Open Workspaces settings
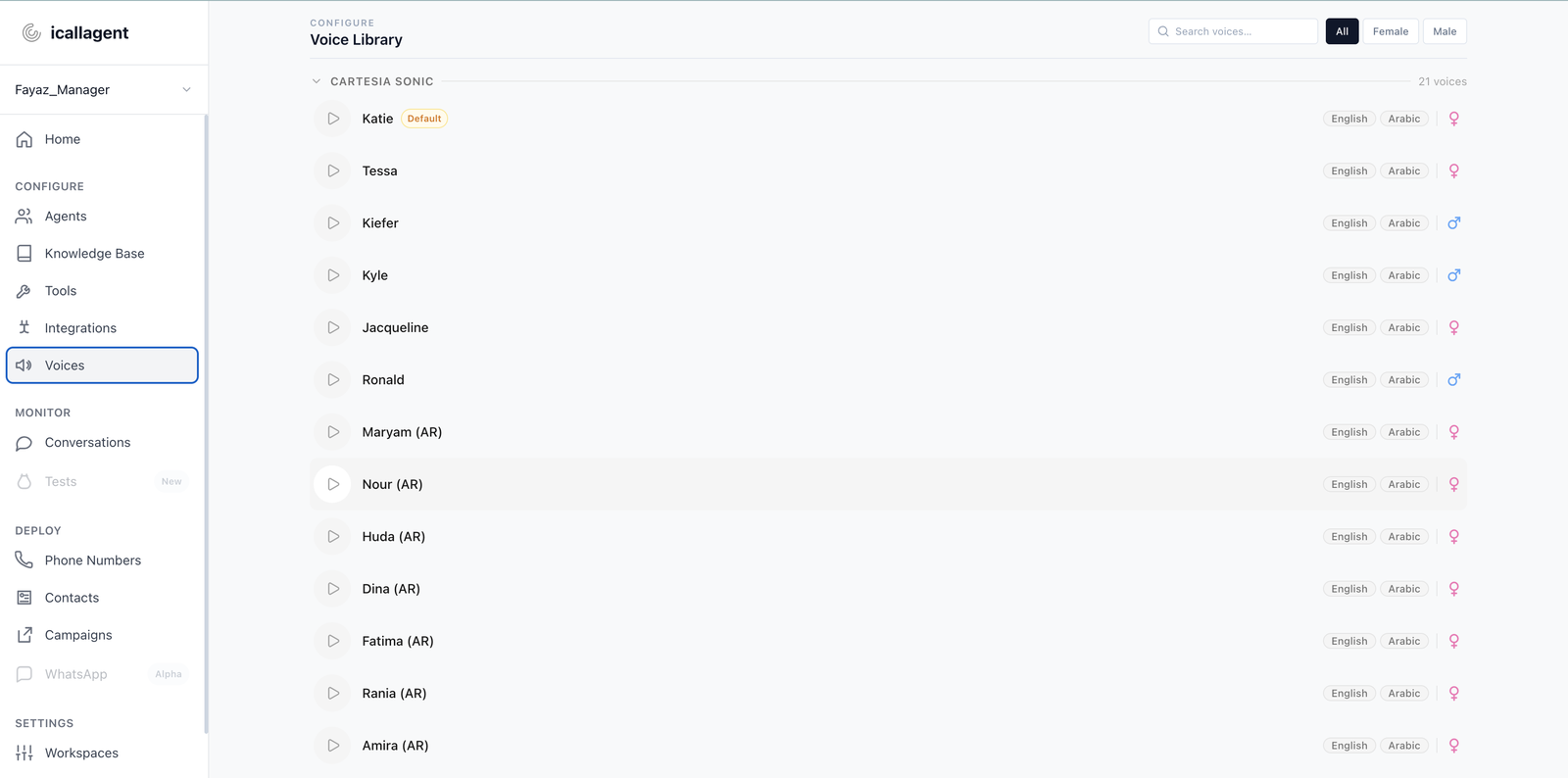The width and height of the screenshot is (1568, 778). coord(102,754)
